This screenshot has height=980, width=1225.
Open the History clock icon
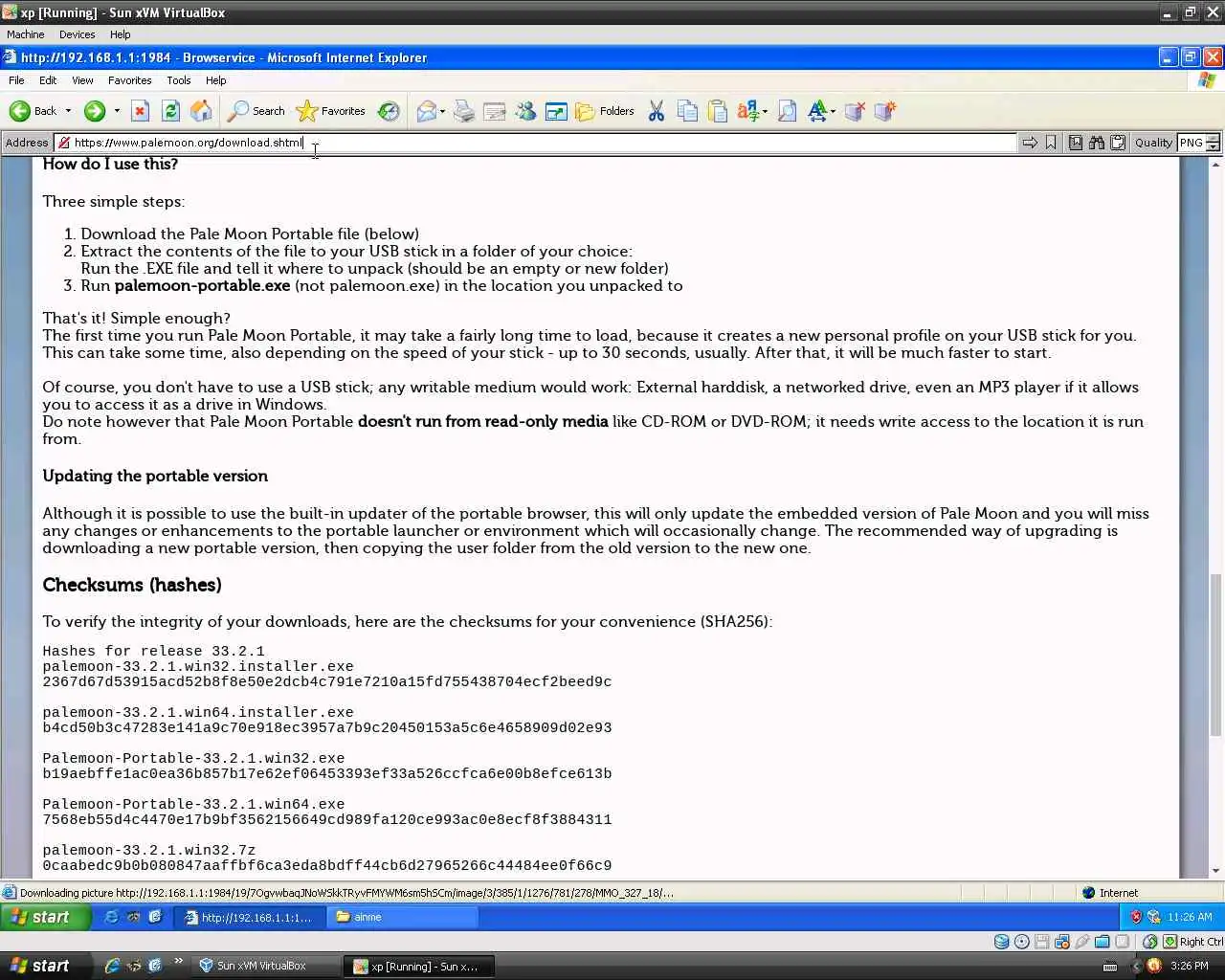[389, 111]
